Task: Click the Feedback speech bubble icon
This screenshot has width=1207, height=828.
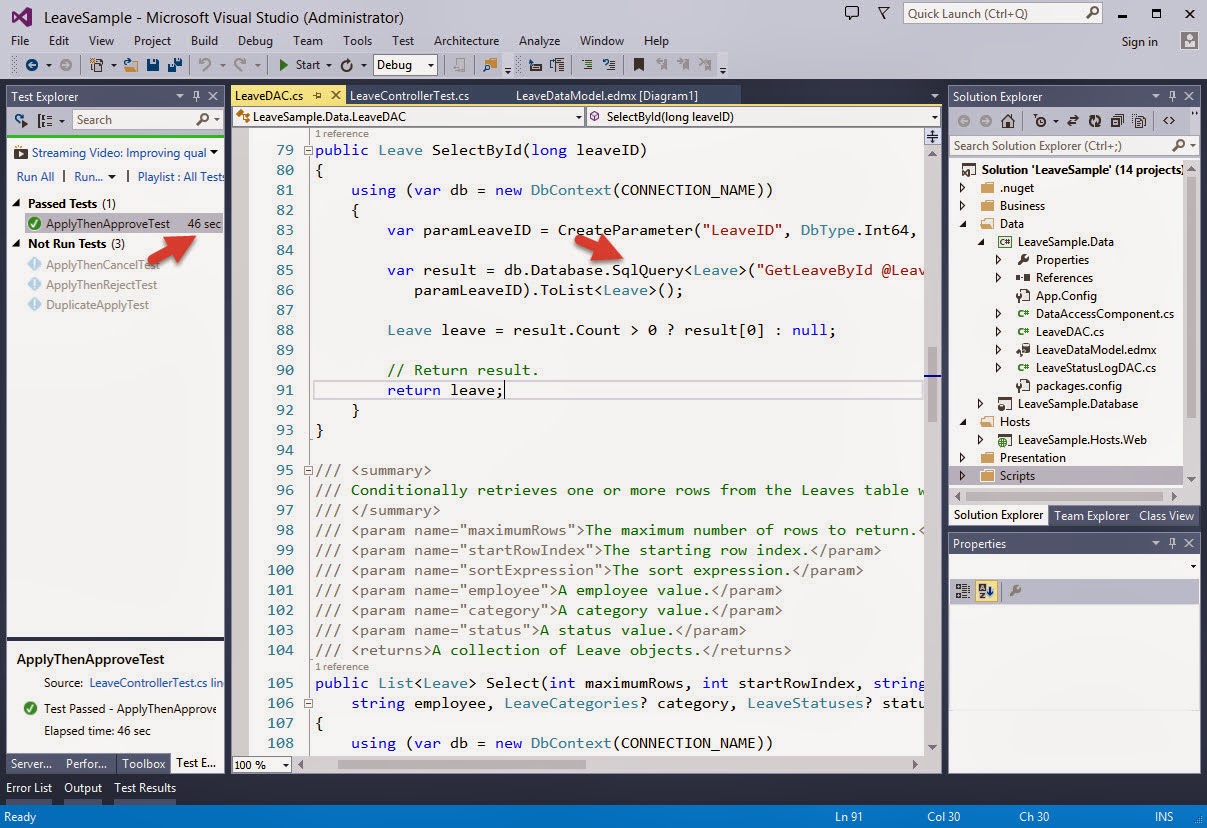Action: (x=852, y=14)
